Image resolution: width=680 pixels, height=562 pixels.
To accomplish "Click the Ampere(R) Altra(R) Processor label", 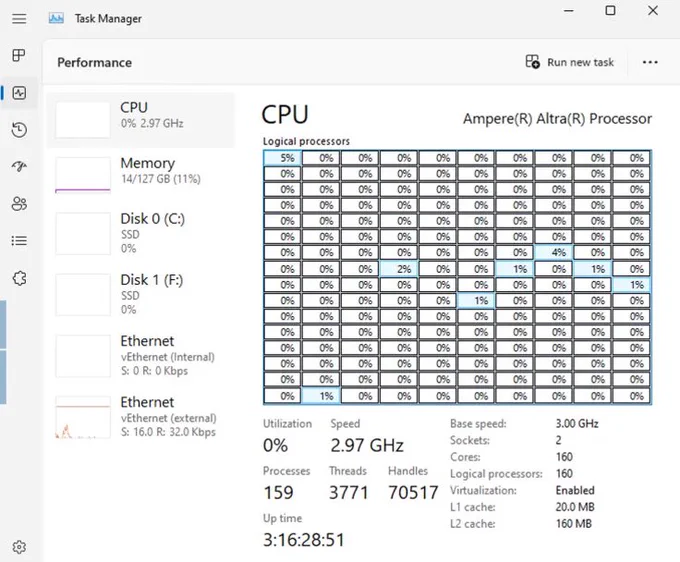I will (557, 119).
